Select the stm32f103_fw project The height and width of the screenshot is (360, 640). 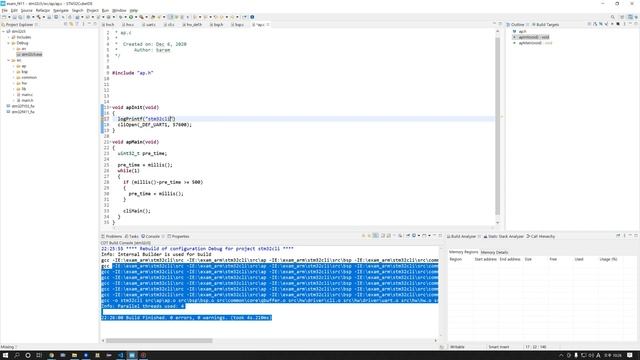click(20, 106)
